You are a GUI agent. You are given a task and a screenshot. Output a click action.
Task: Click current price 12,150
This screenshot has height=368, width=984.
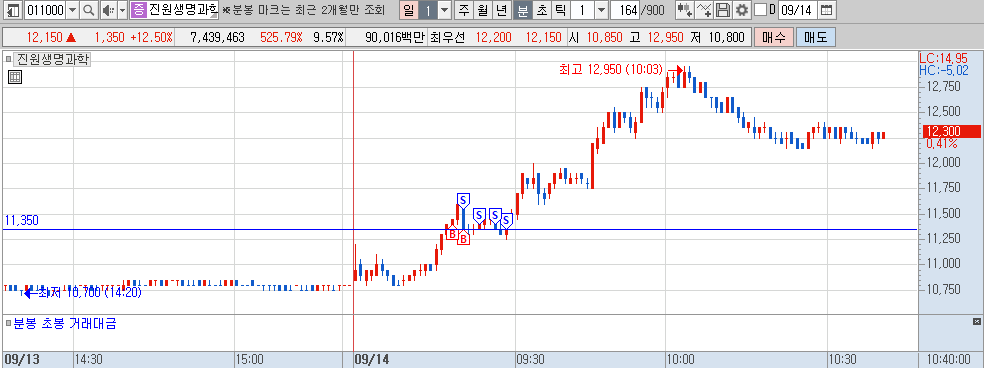[x=45, y=37]
